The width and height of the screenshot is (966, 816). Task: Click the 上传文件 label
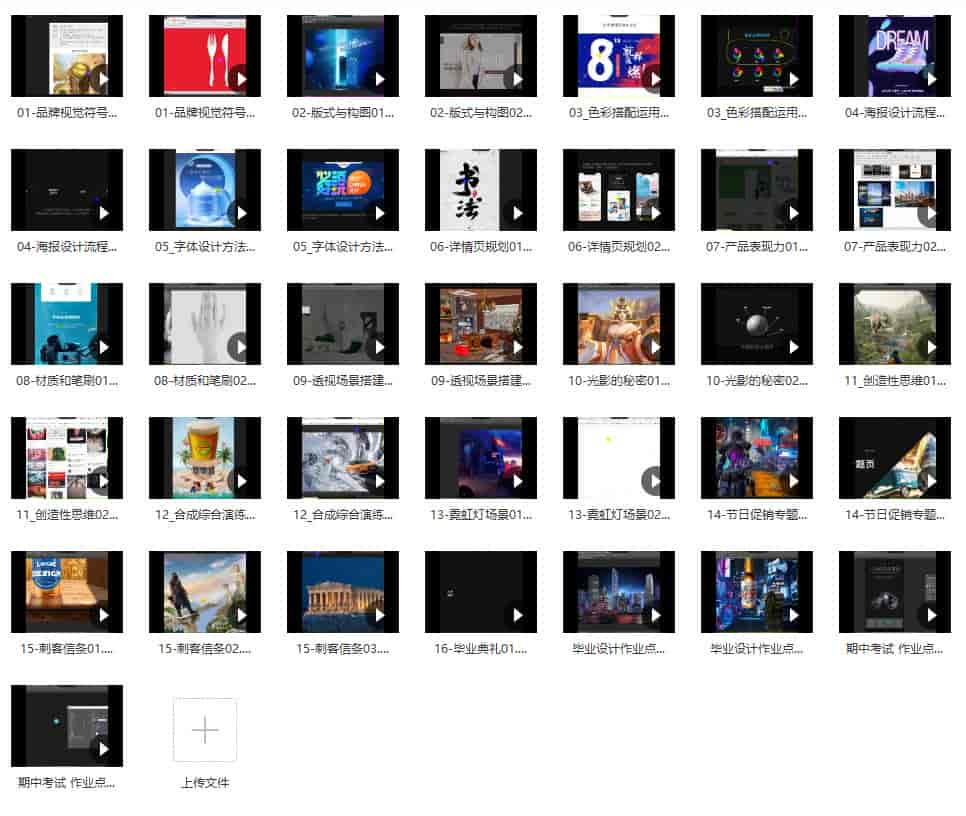[205, 783]
